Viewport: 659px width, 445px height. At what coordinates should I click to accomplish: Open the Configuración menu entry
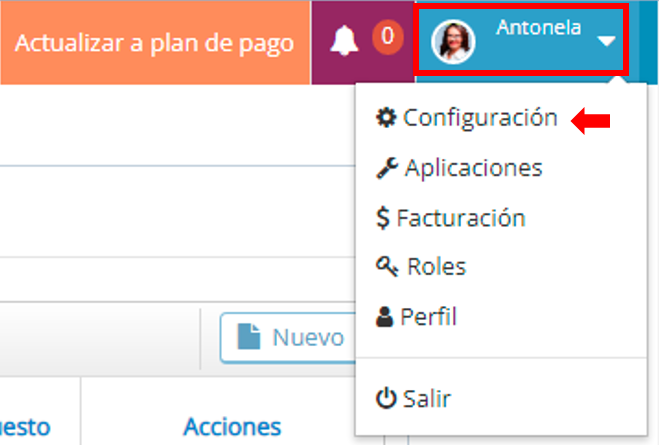[480, 118]
